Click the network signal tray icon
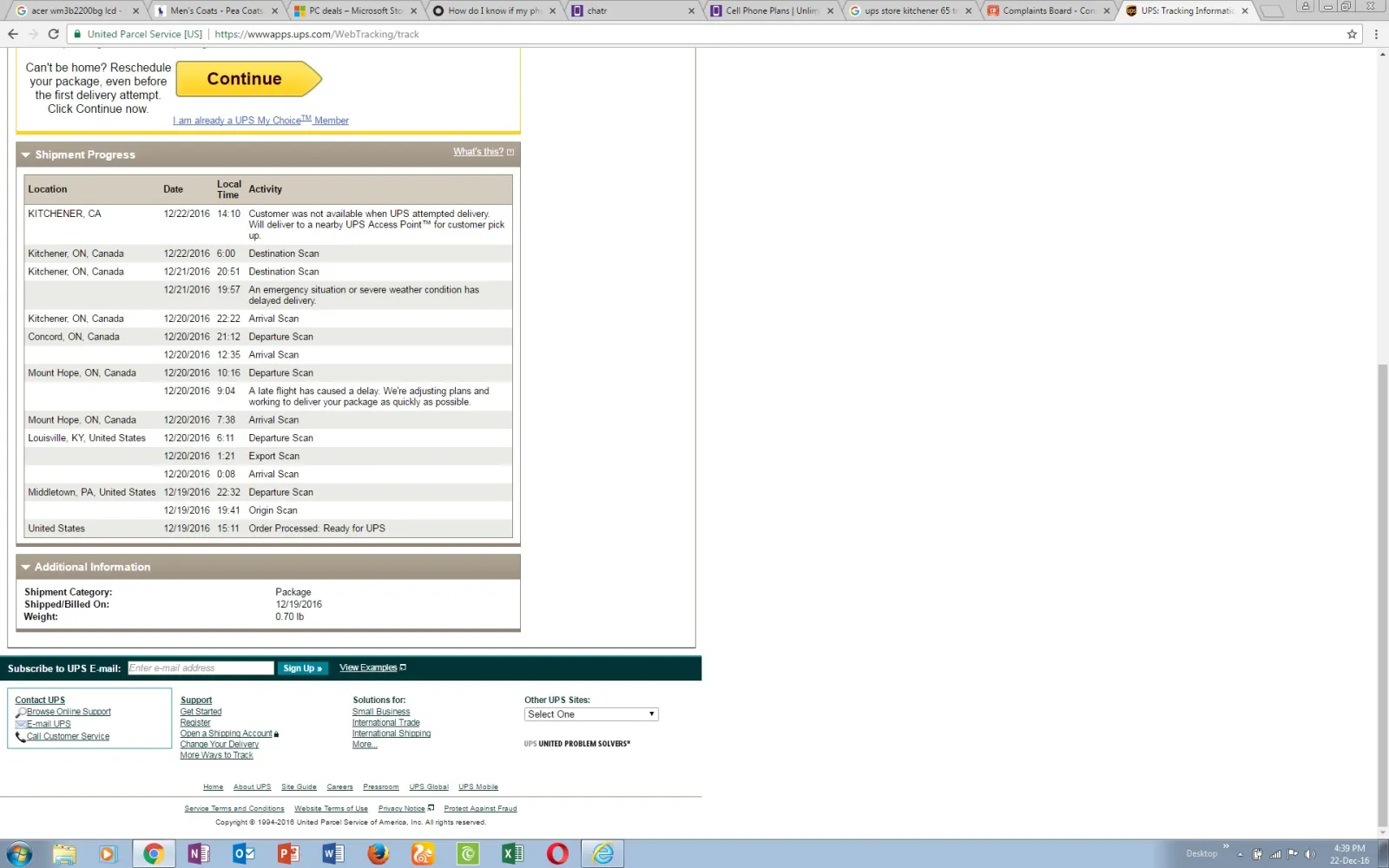1389x868 pixels. 1275,854
